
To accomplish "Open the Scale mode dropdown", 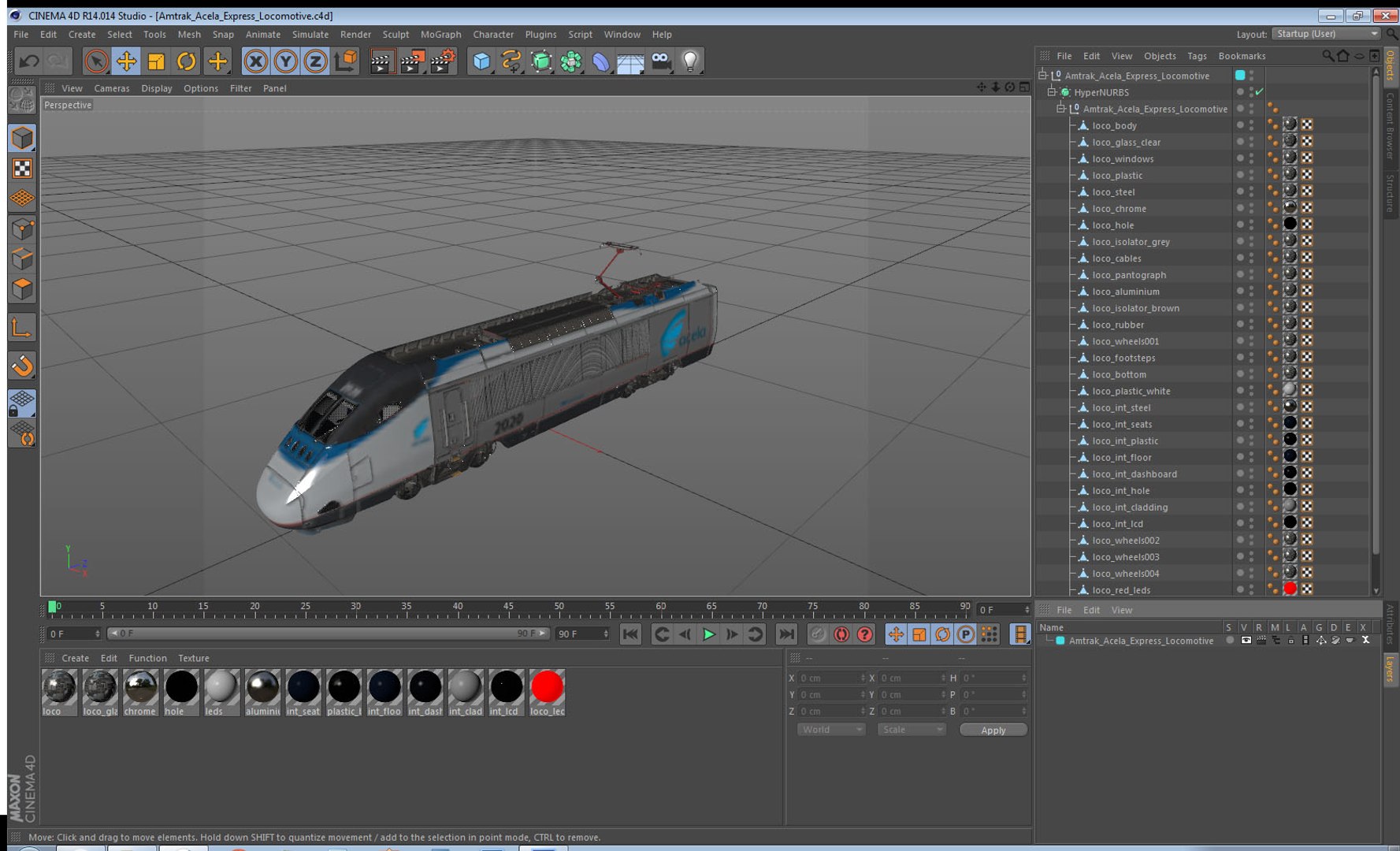I will [911, 730].
